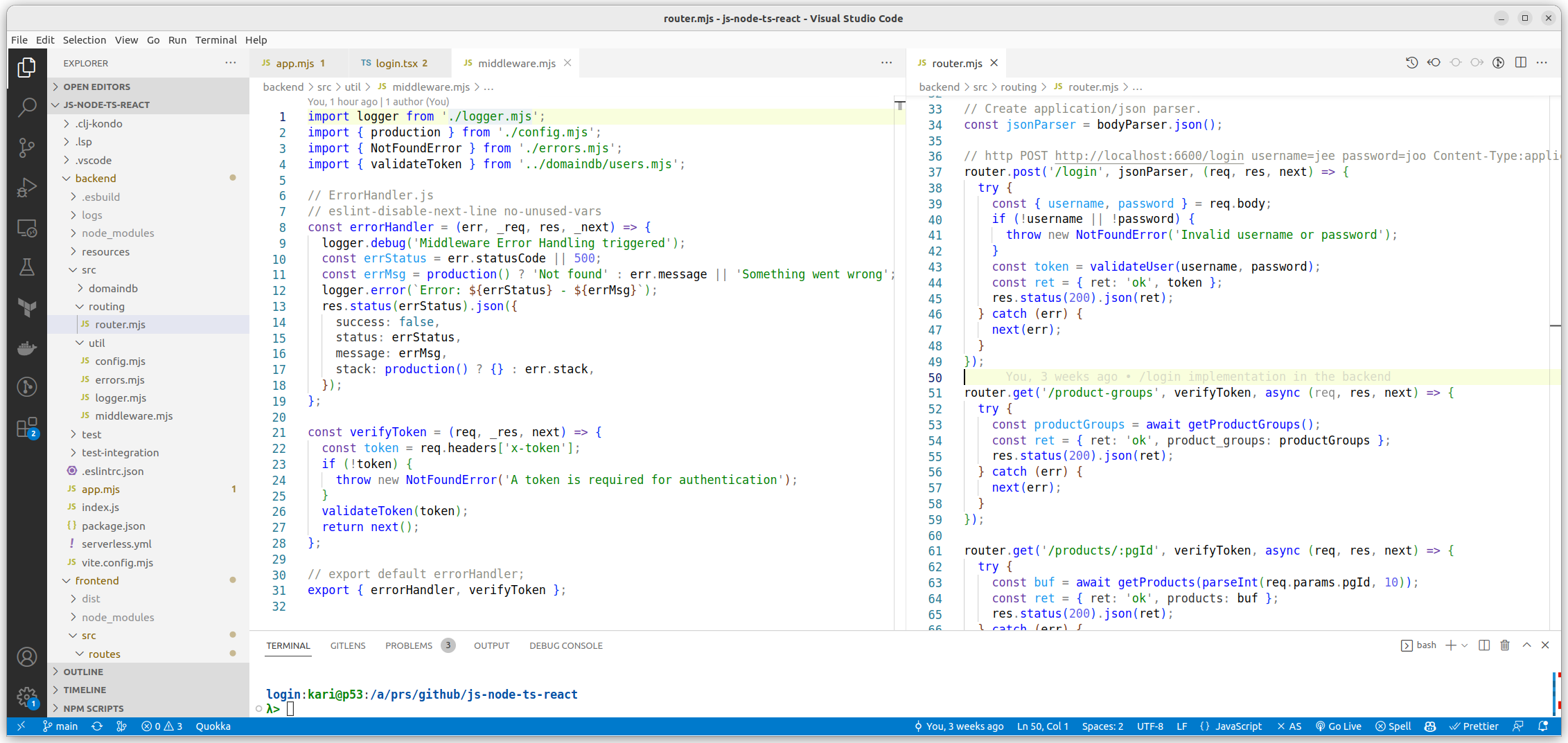Kill the bash terminal

click(1505, 645)
